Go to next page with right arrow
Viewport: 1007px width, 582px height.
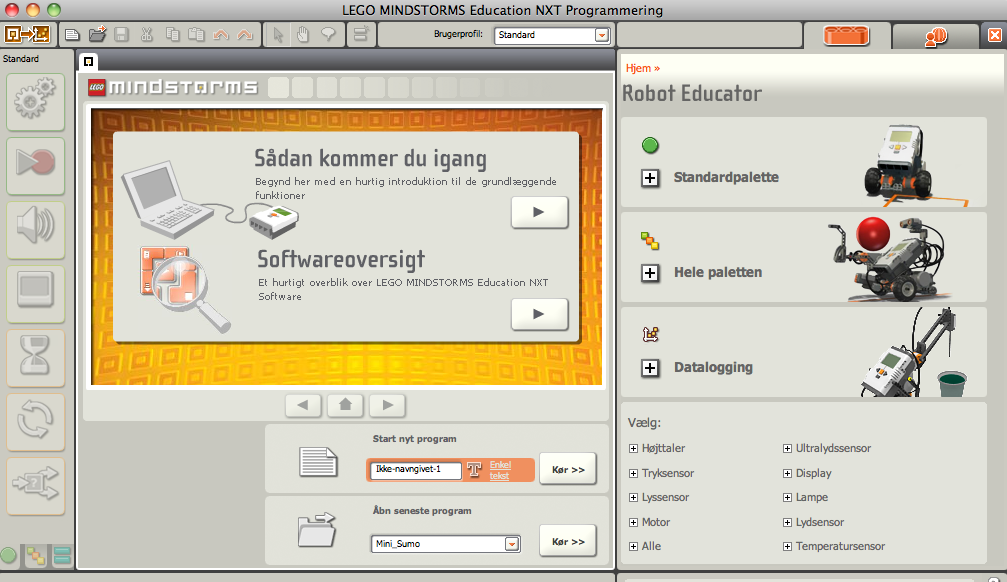click(388, 405)
